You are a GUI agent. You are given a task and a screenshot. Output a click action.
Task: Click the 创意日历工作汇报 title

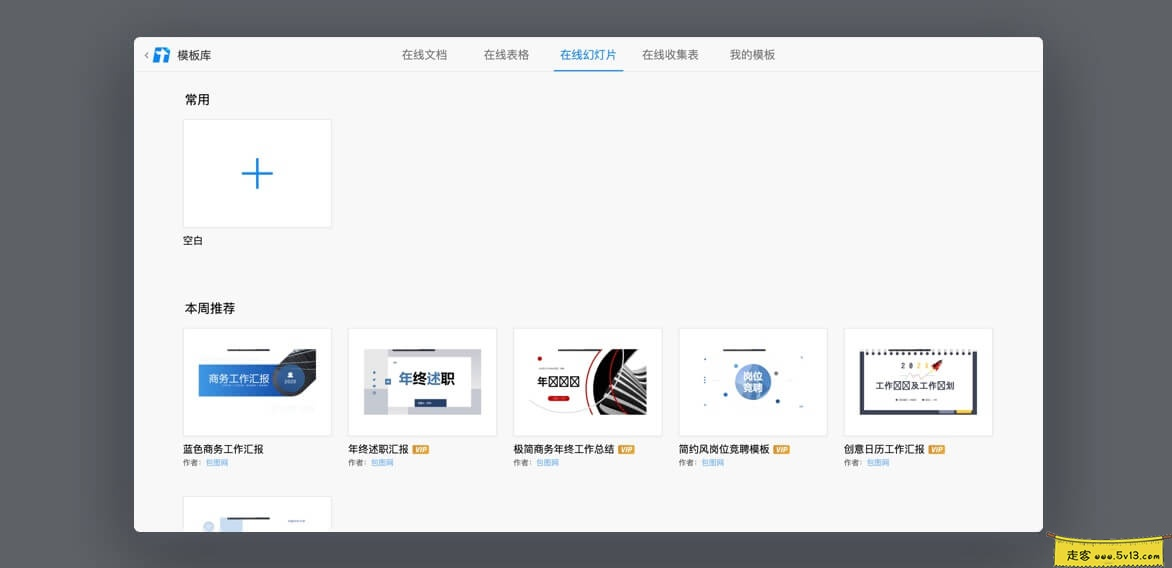[x=884, y=449]
